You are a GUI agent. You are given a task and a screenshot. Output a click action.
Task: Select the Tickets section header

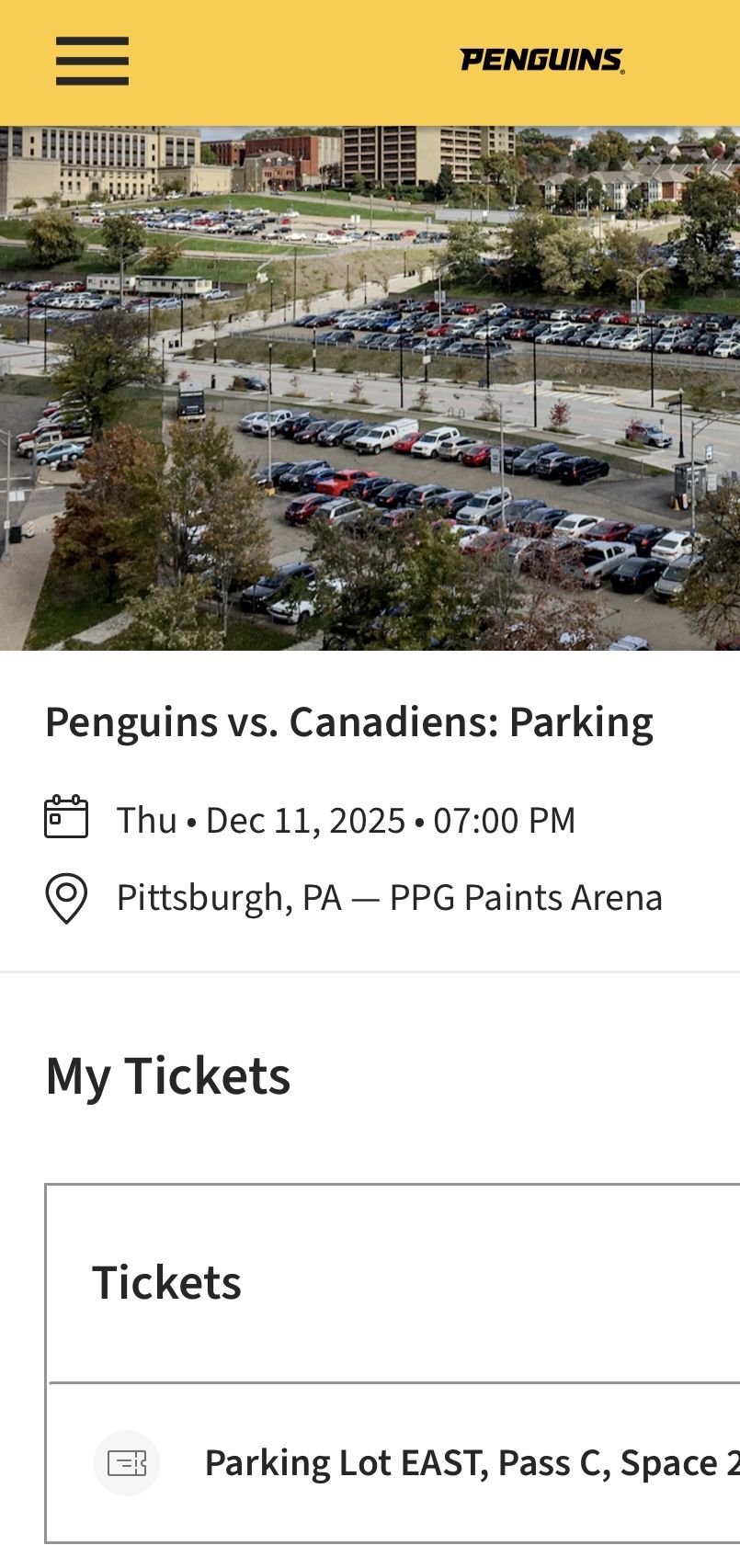point(166,1280)
